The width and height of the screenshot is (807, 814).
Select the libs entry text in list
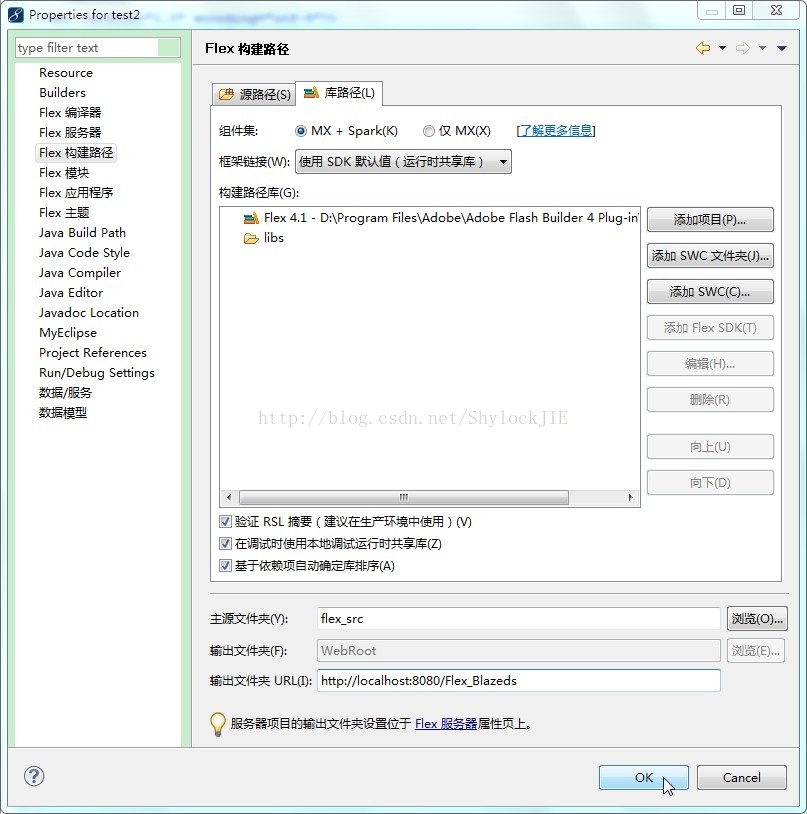point(273,238)
